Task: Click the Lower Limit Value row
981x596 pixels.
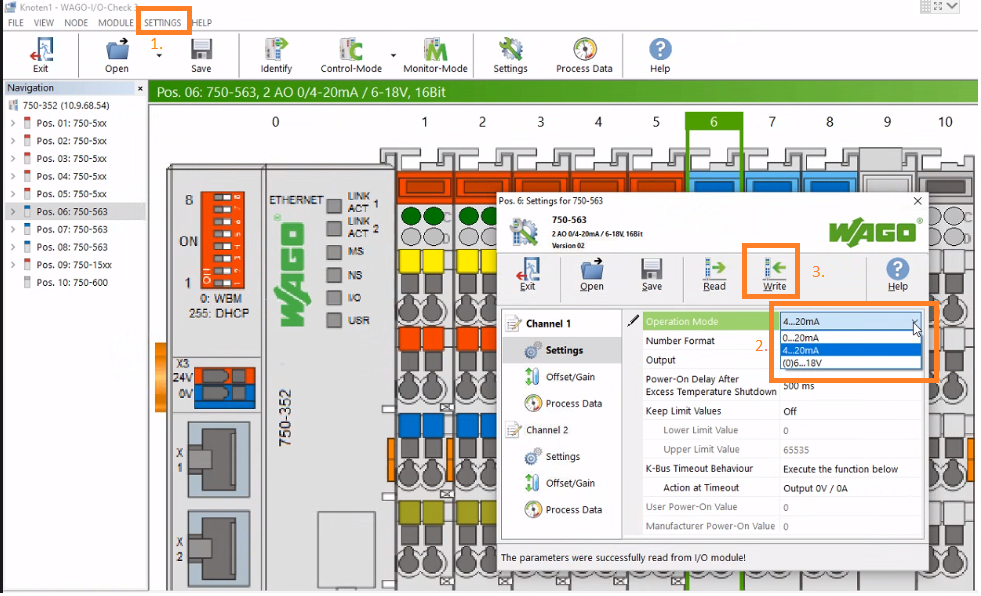Action: (783, 430)
